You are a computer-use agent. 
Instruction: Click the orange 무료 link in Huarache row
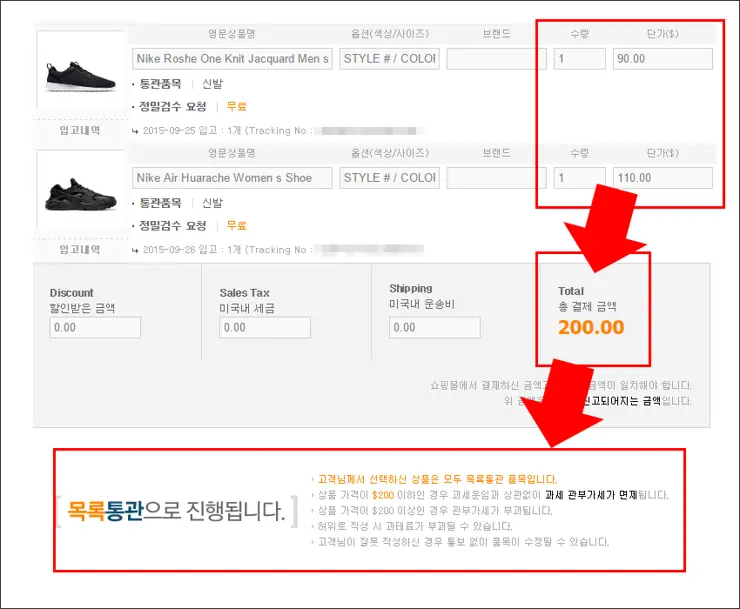(x=236, y=225)
